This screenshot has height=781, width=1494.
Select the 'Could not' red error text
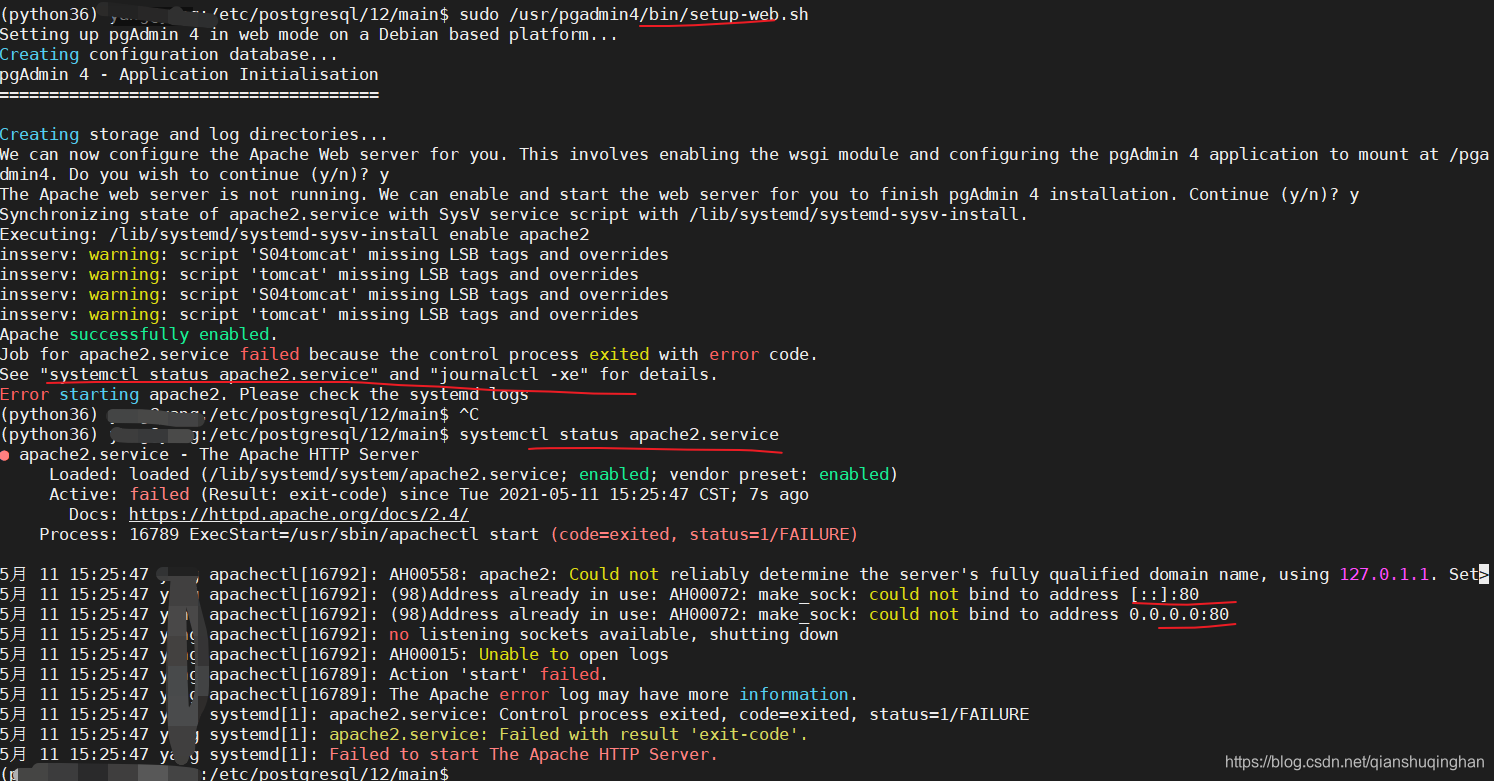click(617, 574)
